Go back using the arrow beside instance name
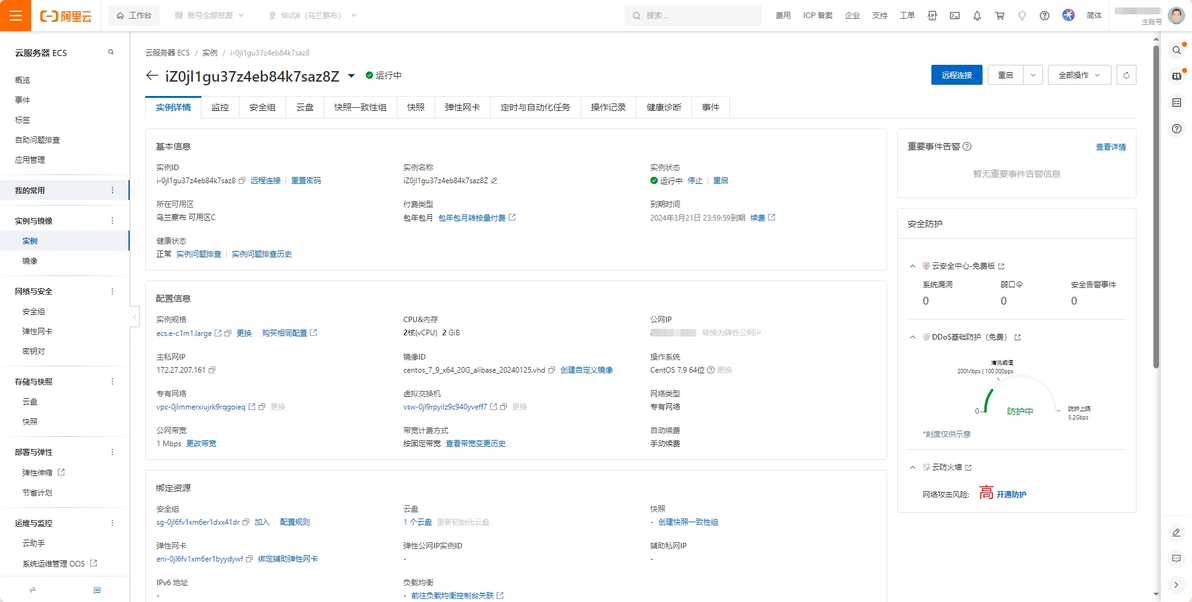1192x602 pixels. click(151, 75)
